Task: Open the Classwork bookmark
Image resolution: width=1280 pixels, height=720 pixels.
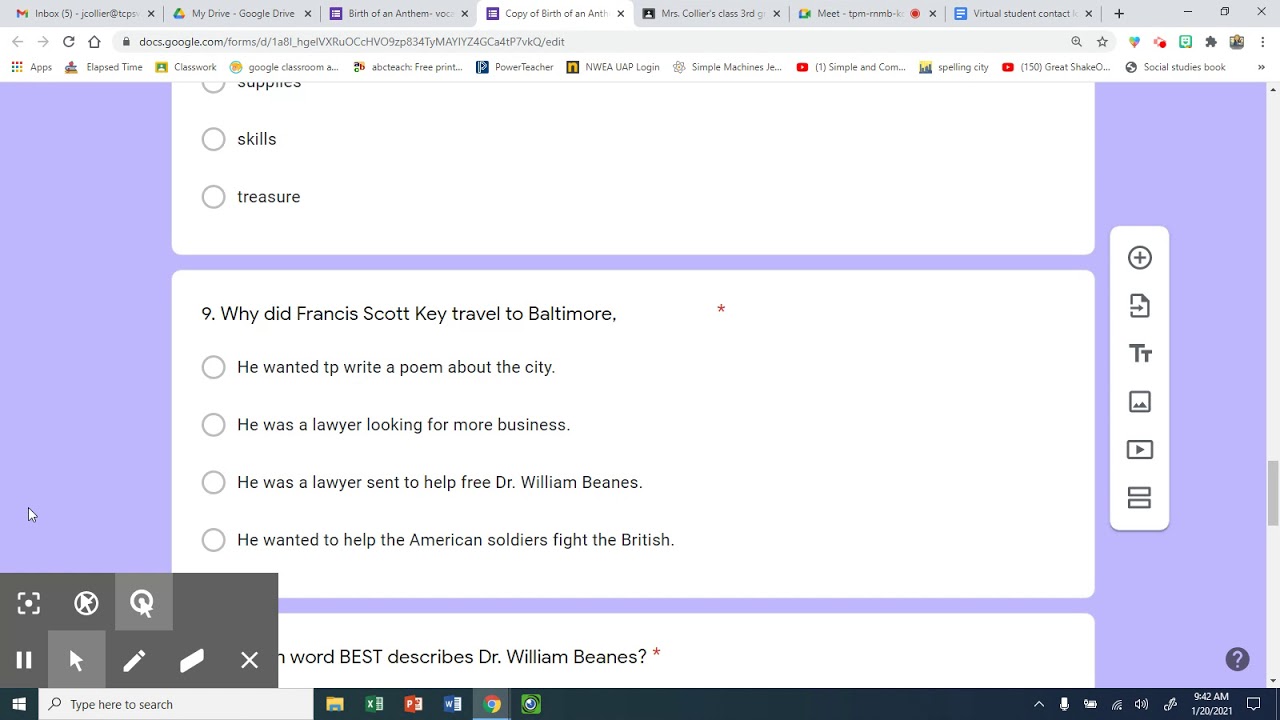Action: coord(186,67)
